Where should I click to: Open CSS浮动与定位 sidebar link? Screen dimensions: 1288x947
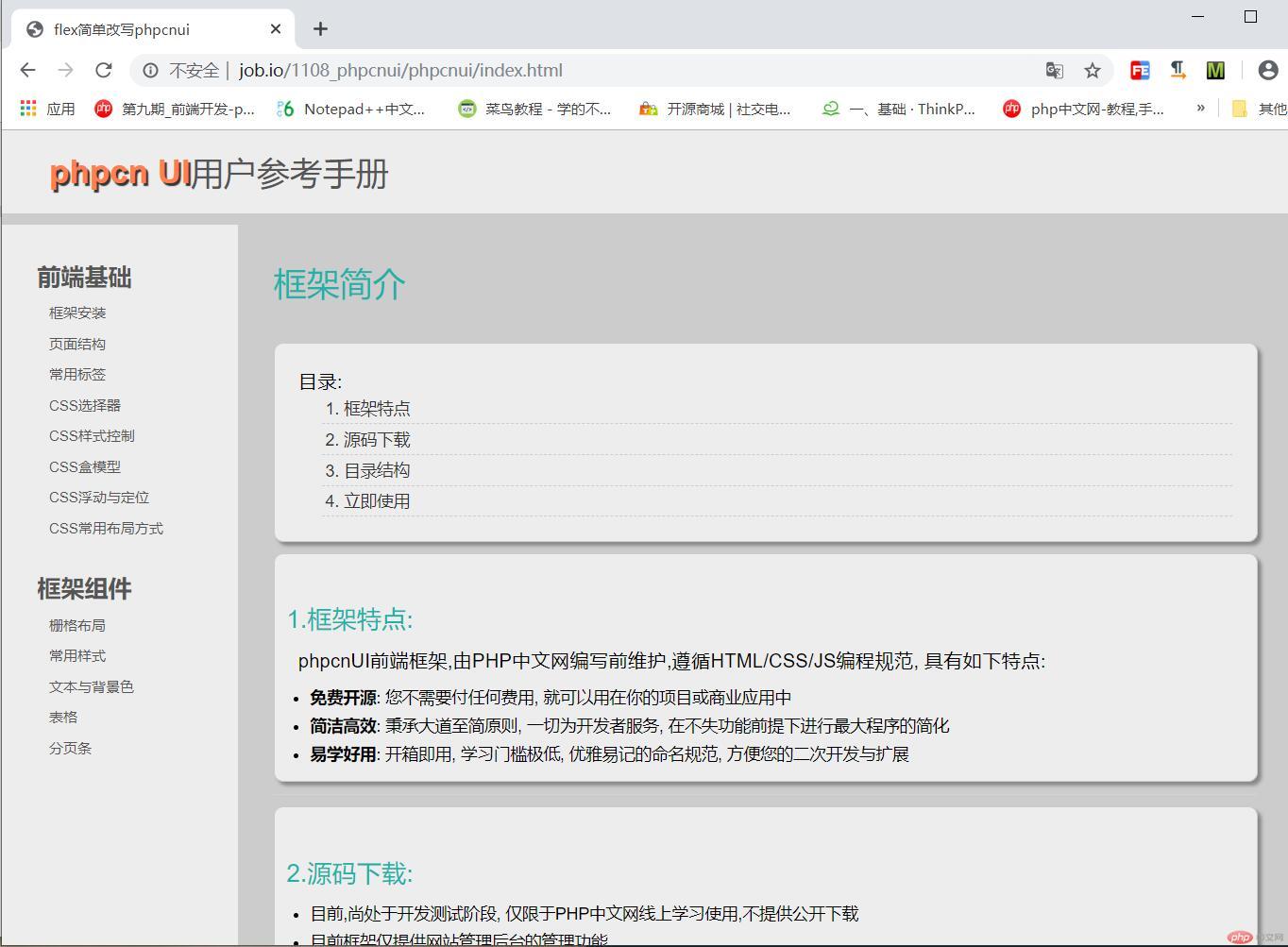(99, 497)
